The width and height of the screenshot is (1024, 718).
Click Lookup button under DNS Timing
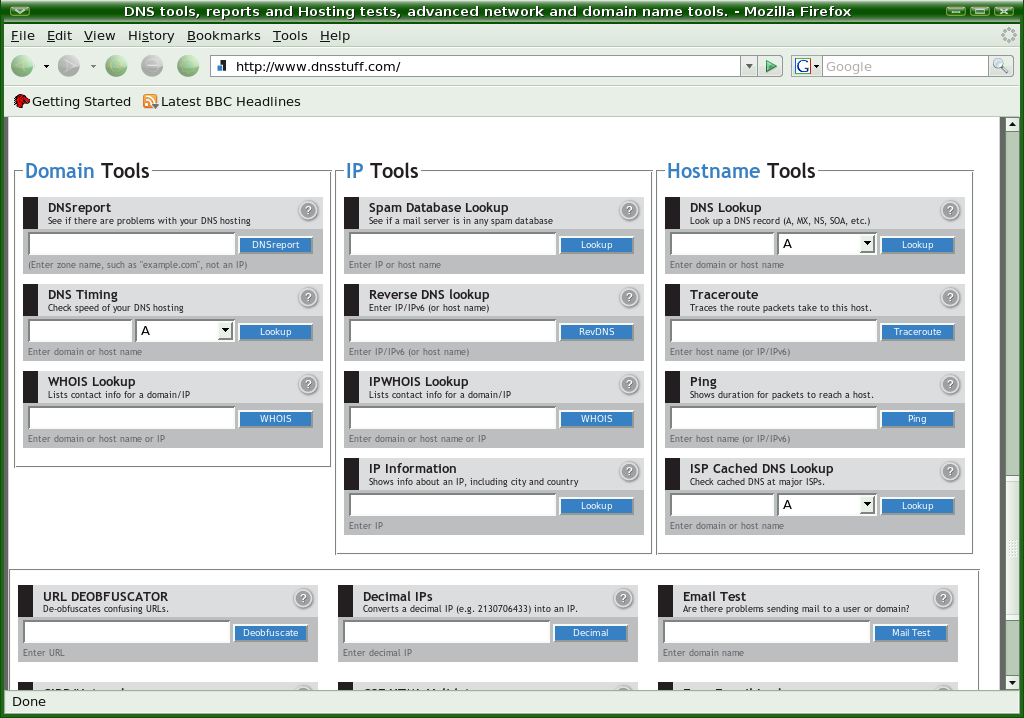coord(276,331)
